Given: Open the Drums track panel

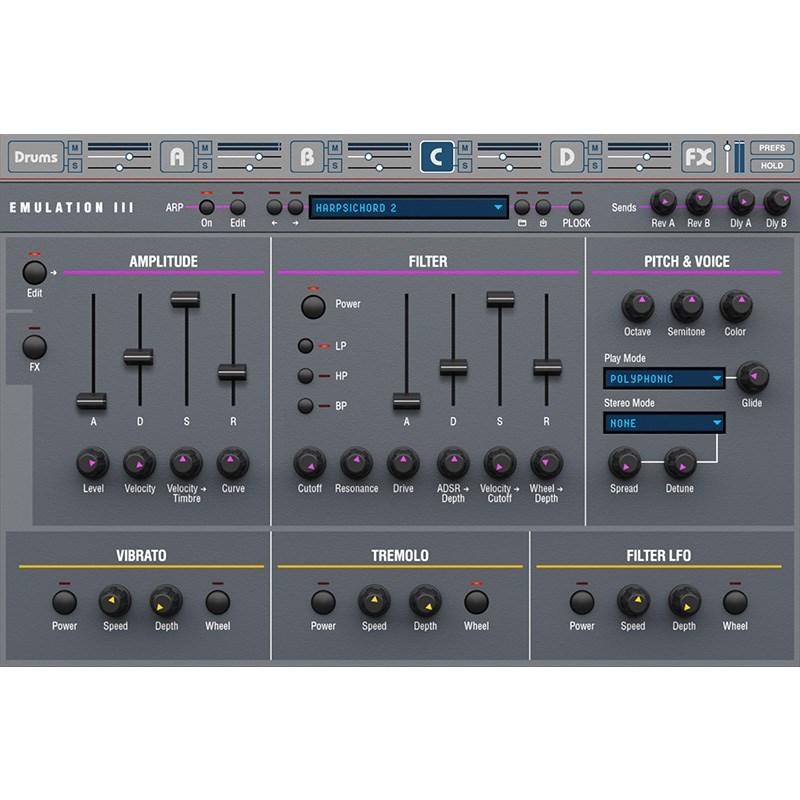Looking at the screenshot, I should click(35, 155).
